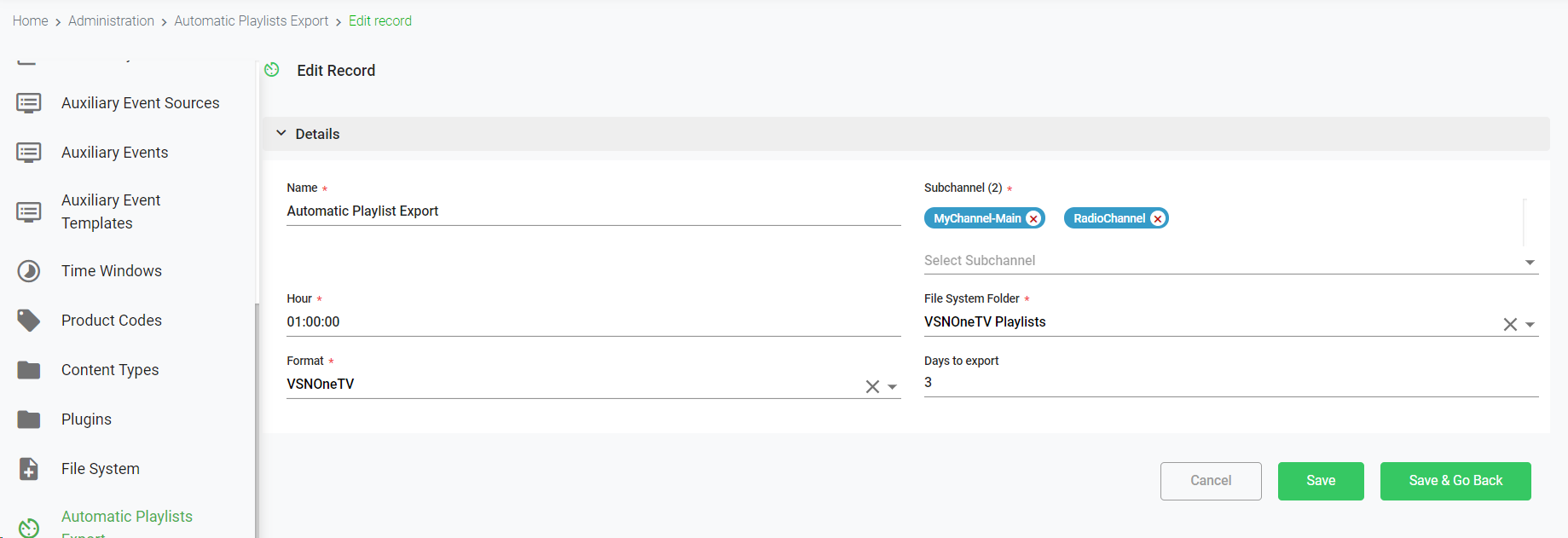This screenshot has height=538, width=1568.
Task: Click the Time Windows clock icon
Action: (29, 271)
